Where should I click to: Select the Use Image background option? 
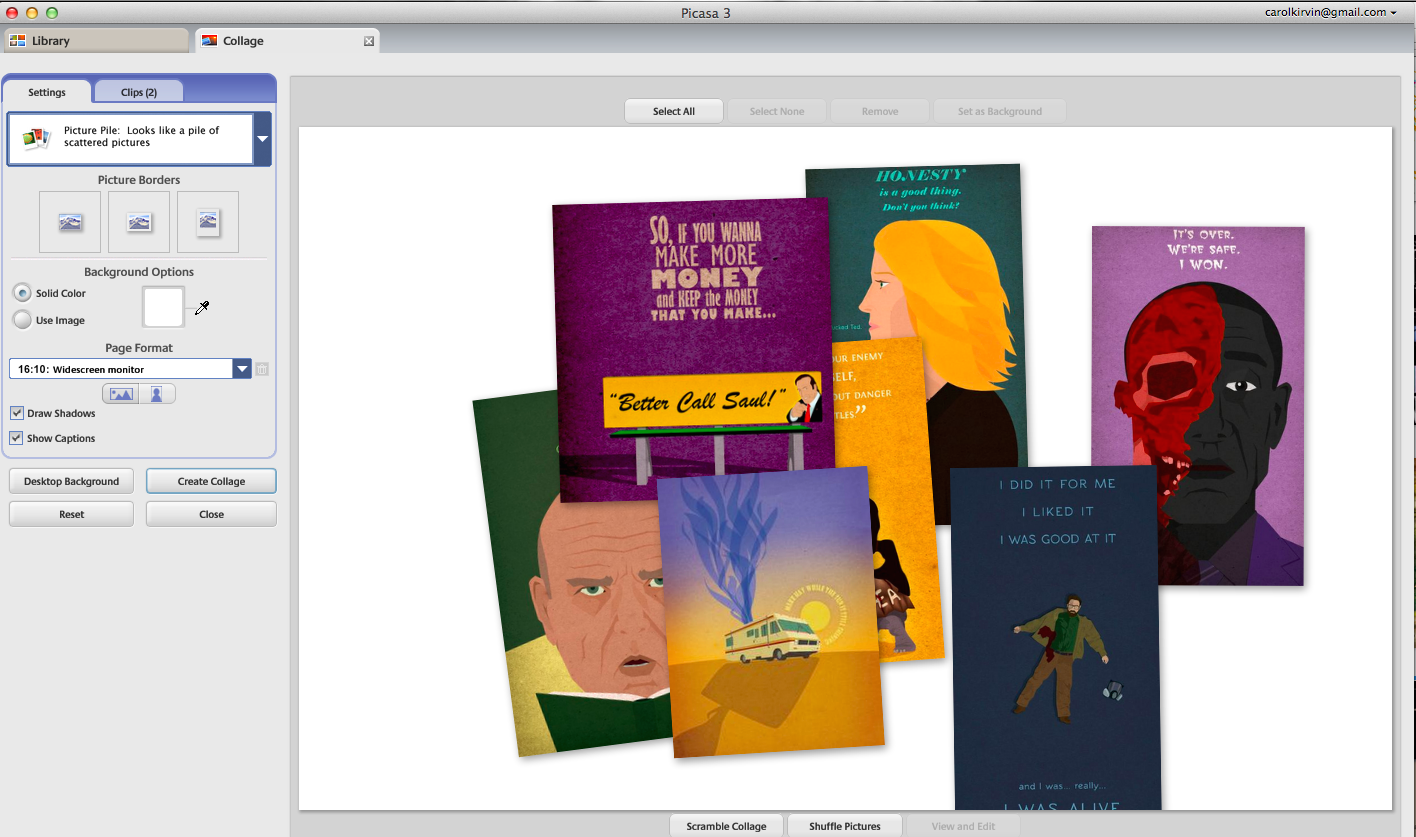[21, 320]
